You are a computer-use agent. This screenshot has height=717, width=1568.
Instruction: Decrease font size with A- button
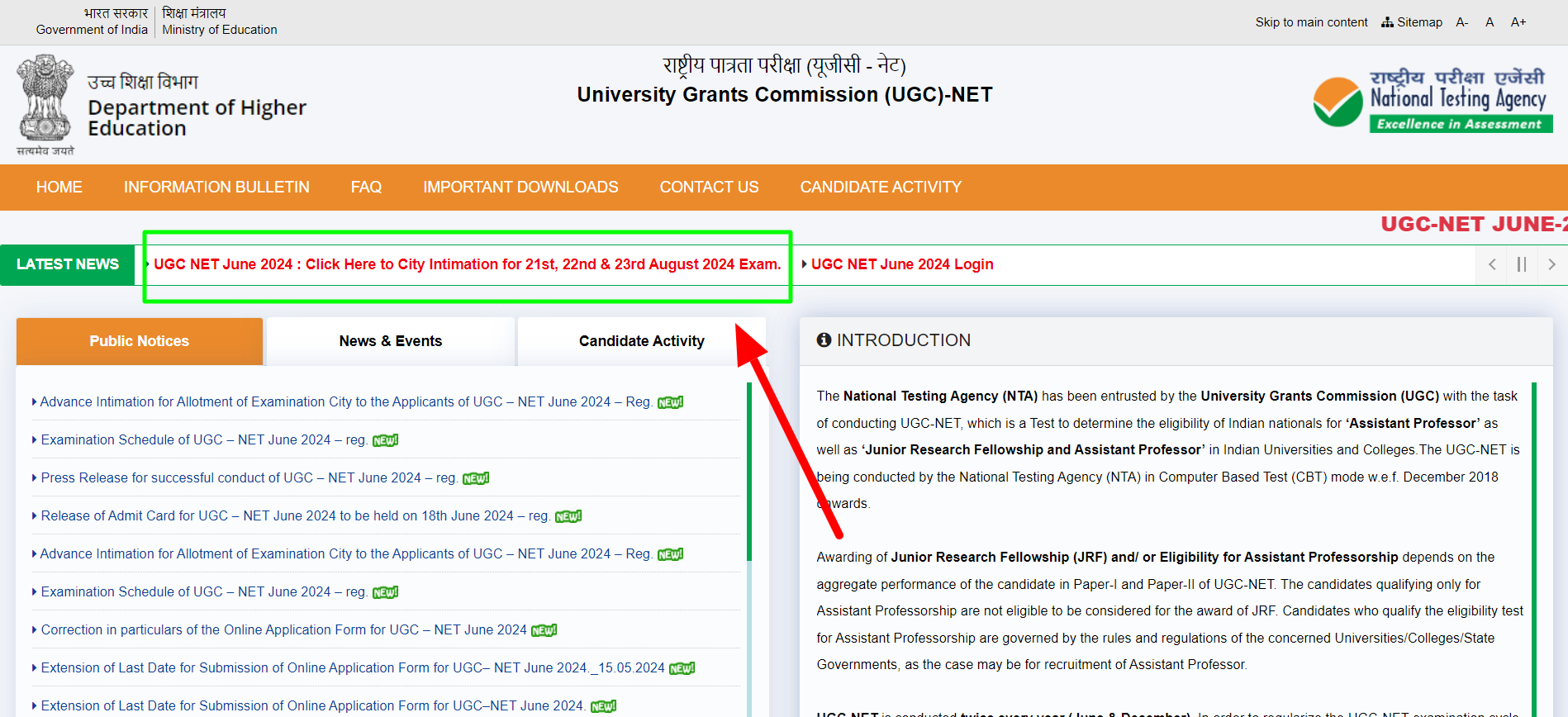click(1462, 22)
